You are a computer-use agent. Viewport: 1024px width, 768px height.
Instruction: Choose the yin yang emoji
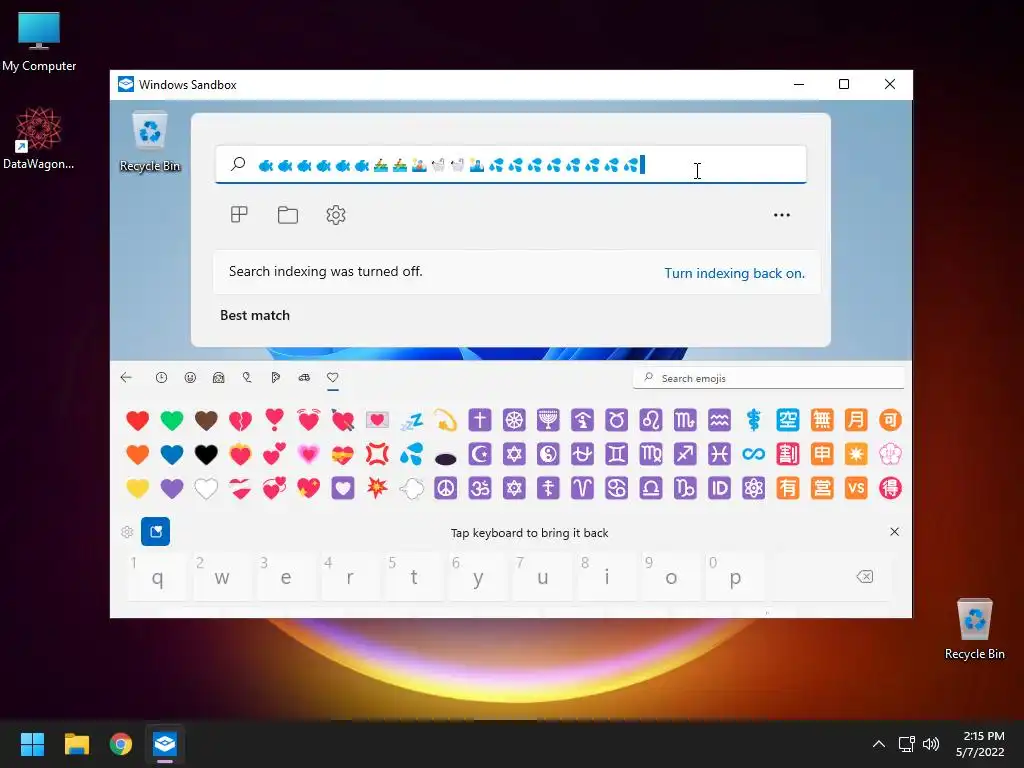tap(548, 455)
